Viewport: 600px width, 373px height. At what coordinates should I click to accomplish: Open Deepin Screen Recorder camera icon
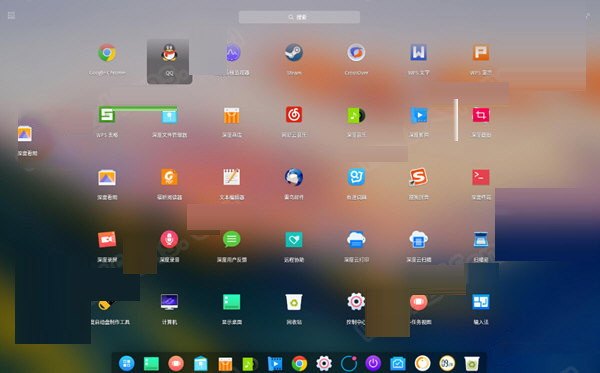pos(107,239)
